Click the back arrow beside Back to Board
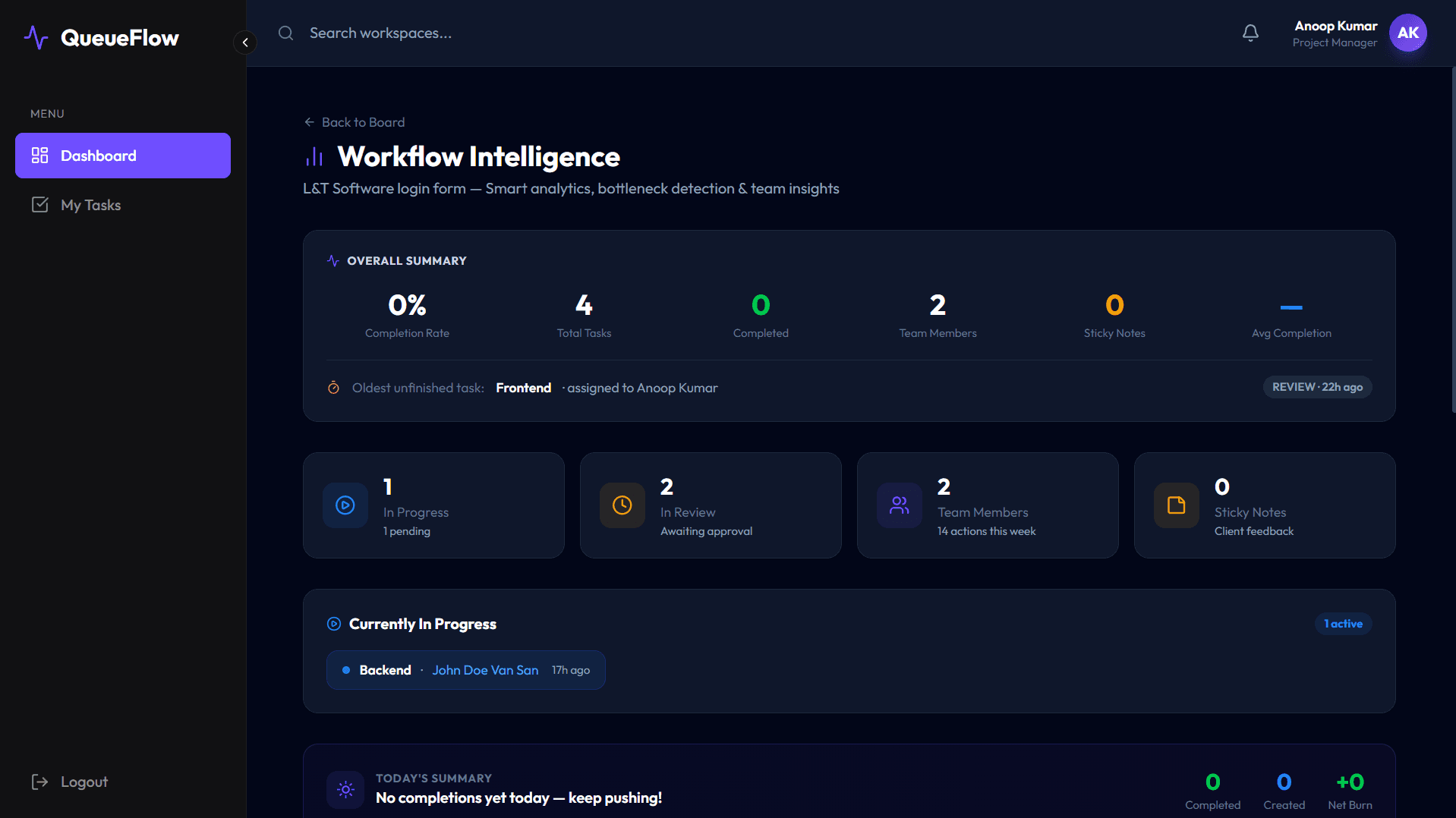This screenshot has width=1456, height=818. point(309,122)
